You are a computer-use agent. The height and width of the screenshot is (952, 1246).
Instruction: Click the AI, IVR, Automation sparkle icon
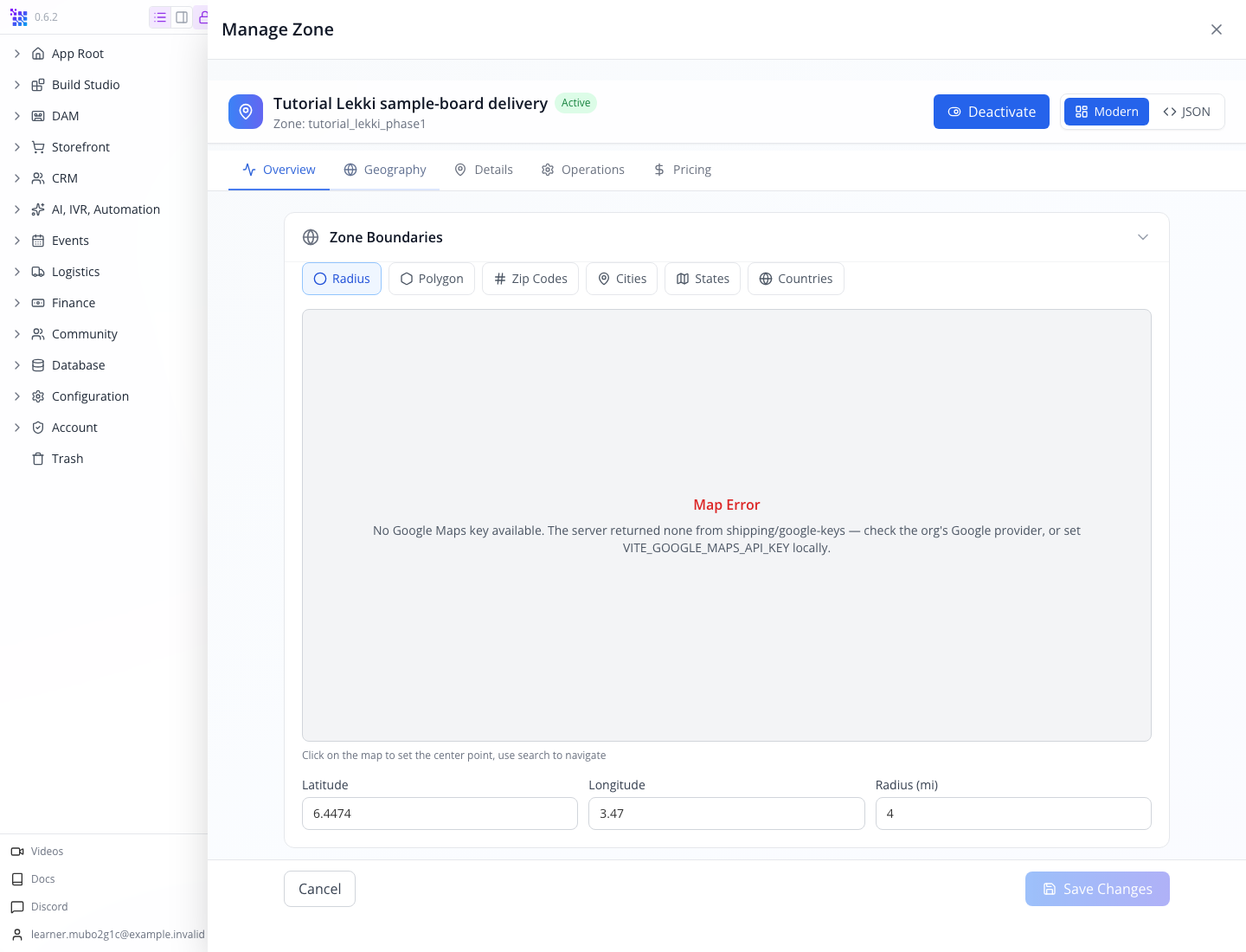[38, 209]
